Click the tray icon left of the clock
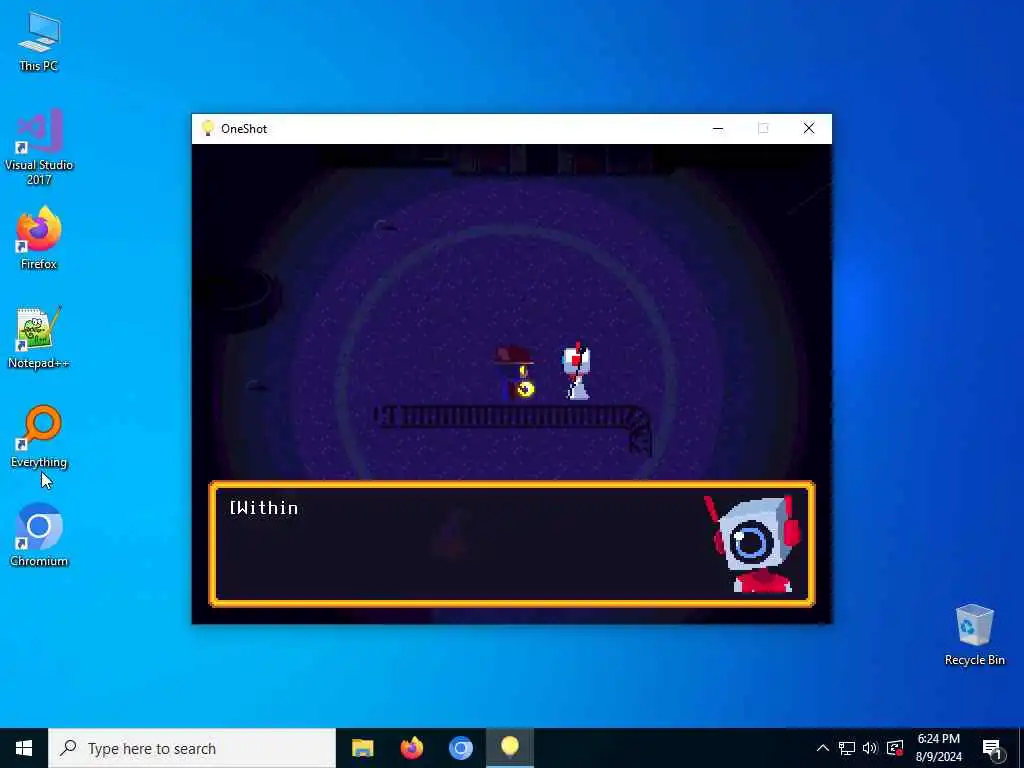1024x768 pixels. (895, 748)
